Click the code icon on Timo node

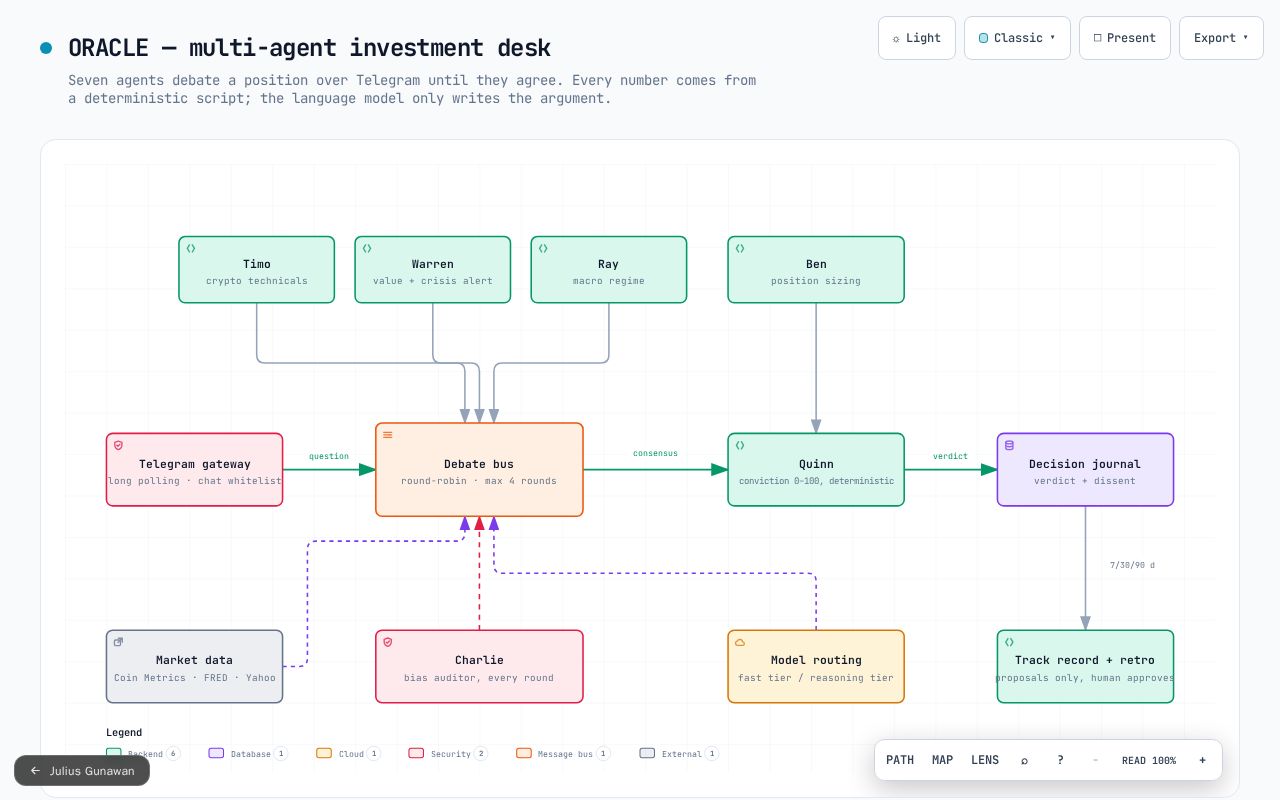(x=191, y=248)
